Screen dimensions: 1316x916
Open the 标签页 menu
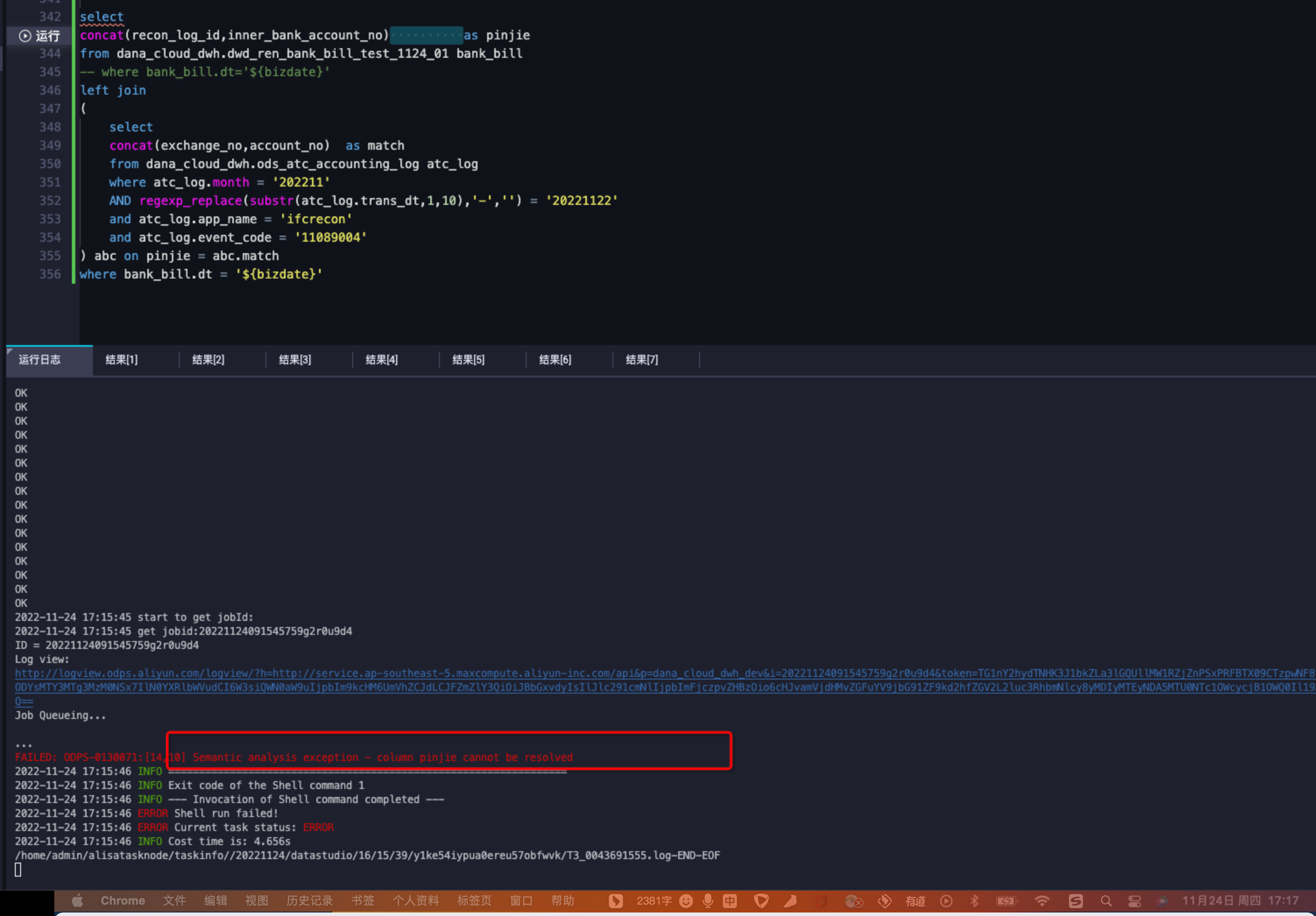474,901
